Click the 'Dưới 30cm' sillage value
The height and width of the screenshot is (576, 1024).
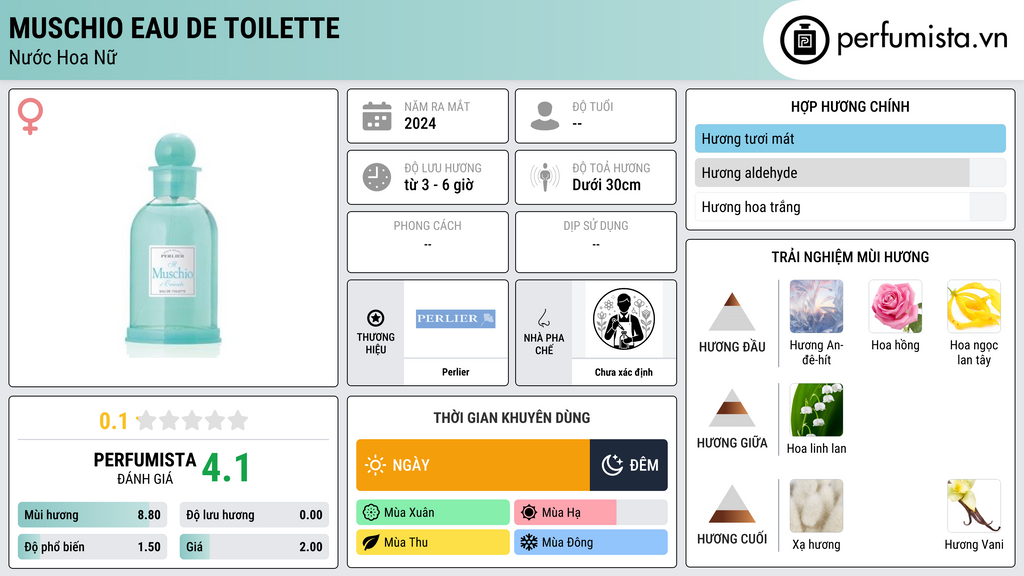point(607,185)
